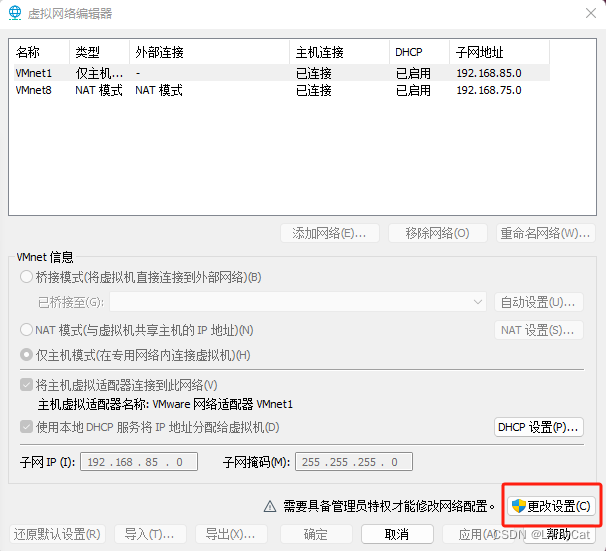Click the 取消 button
This screenshot has height=551, width=606.
pyautogui.click(x=397, y=534)
